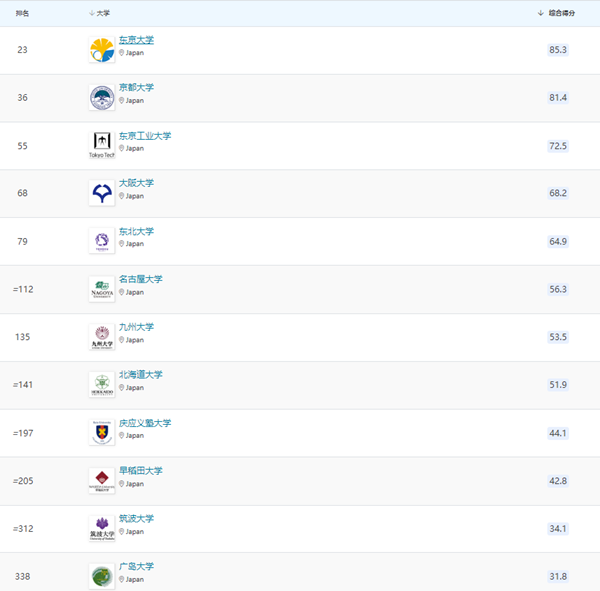
Task: Click the score 85.3
Action: click(x=558, y=50)
